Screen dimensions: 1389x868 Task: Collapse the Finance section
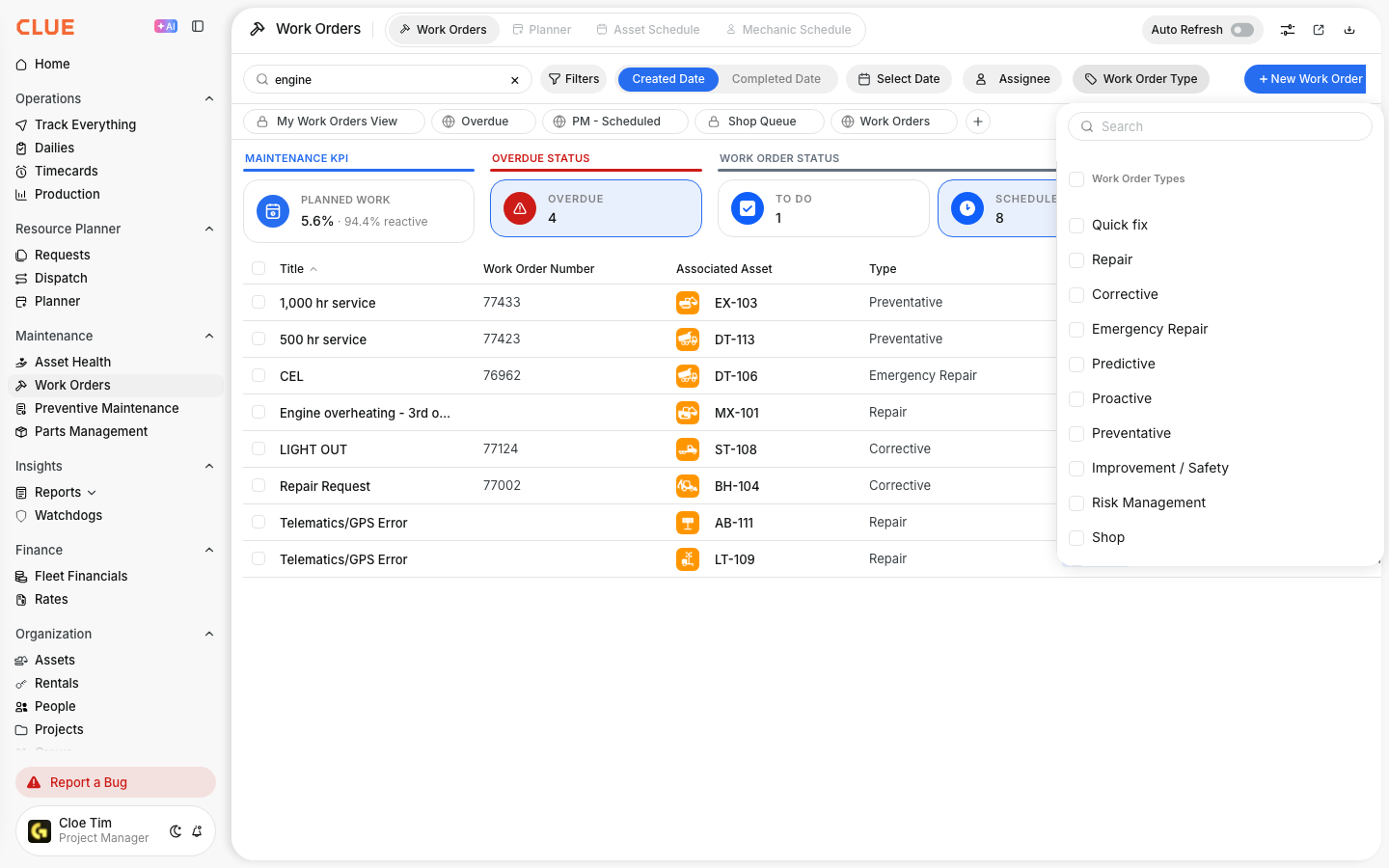click(209, 550)
